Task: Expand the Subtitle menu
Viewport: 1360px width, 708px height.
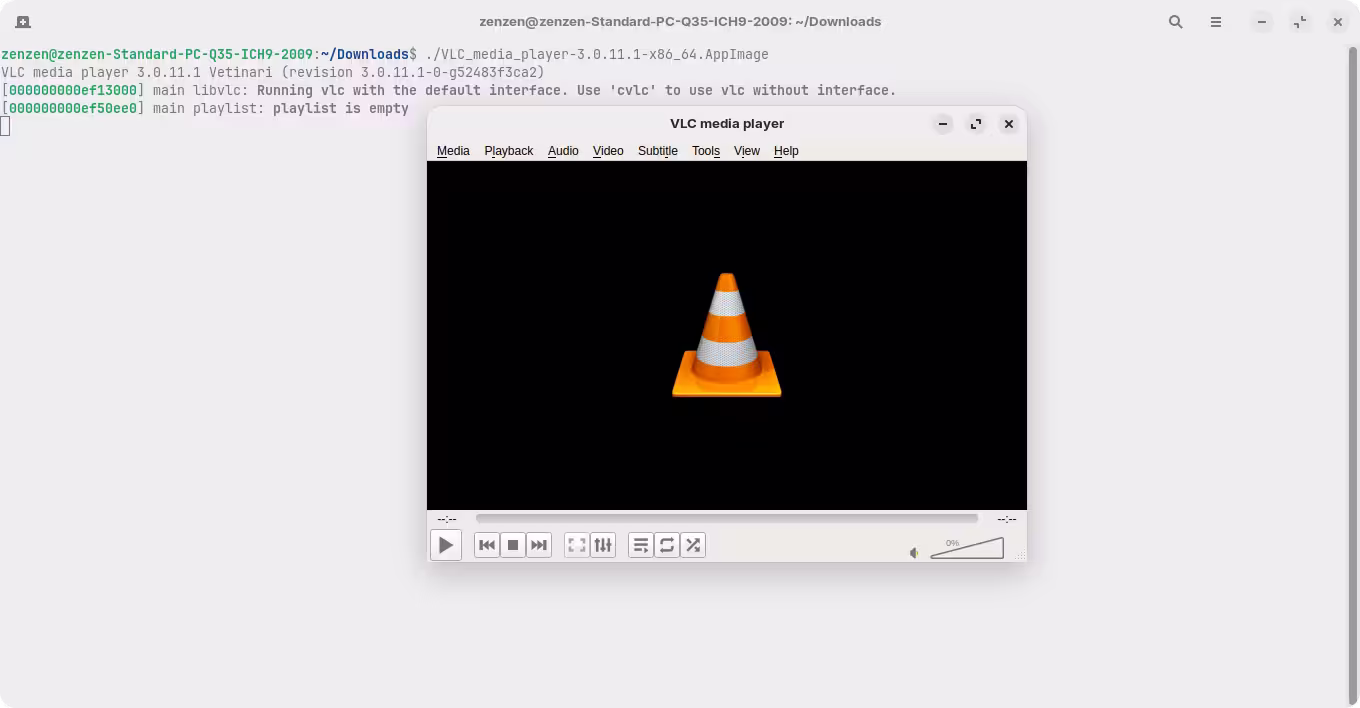Action: click(x=657, y=151)
